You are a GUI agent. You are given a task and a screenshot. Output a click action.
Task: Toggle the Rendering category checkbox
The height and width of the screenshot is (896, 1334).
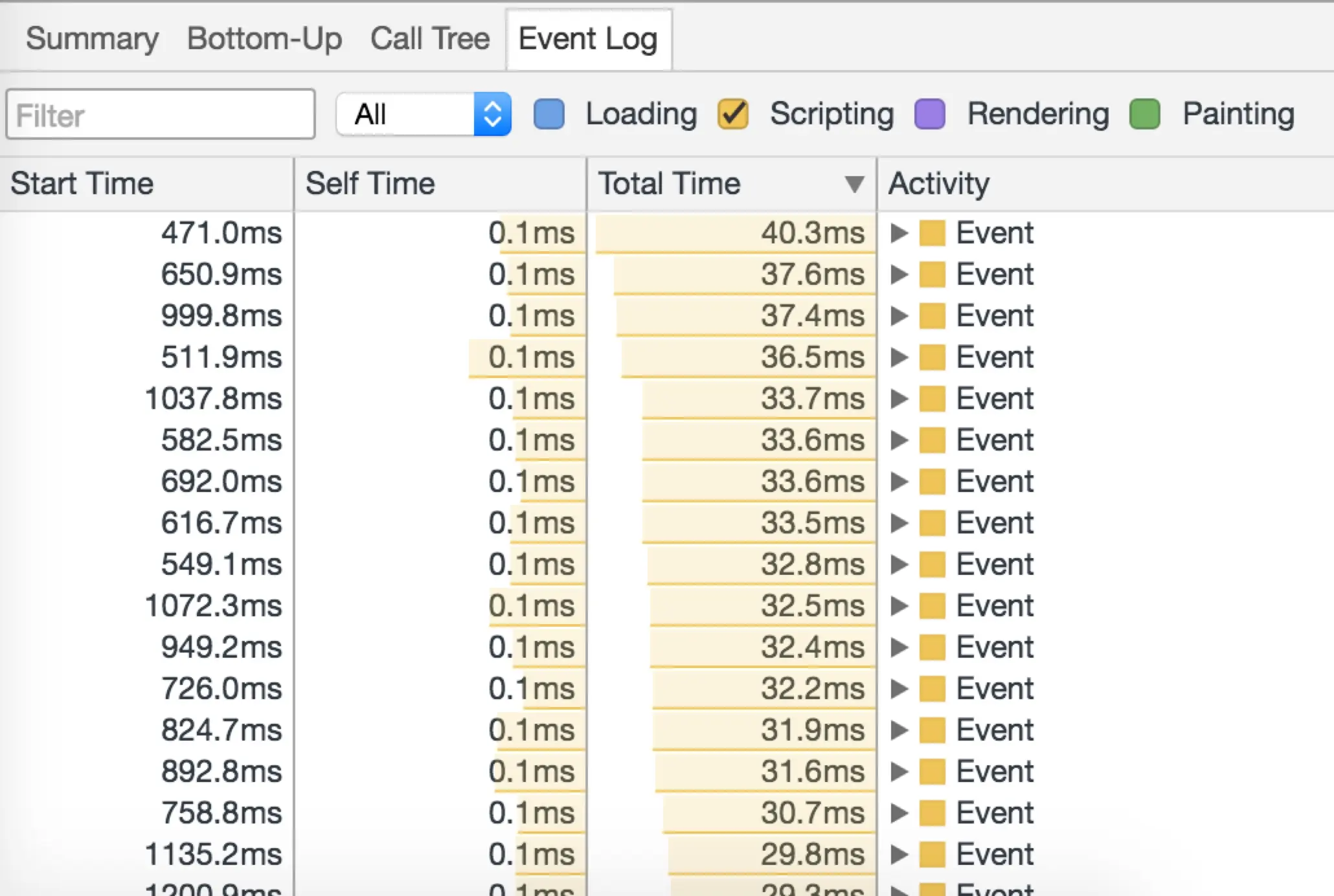929,115
